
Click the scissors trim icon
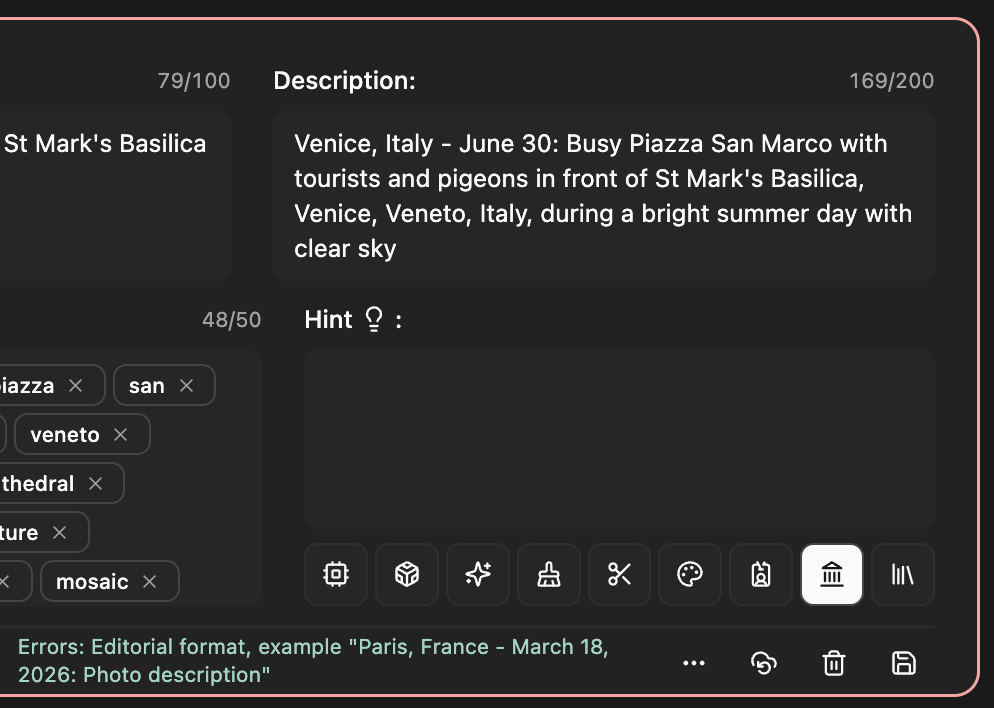619,575
